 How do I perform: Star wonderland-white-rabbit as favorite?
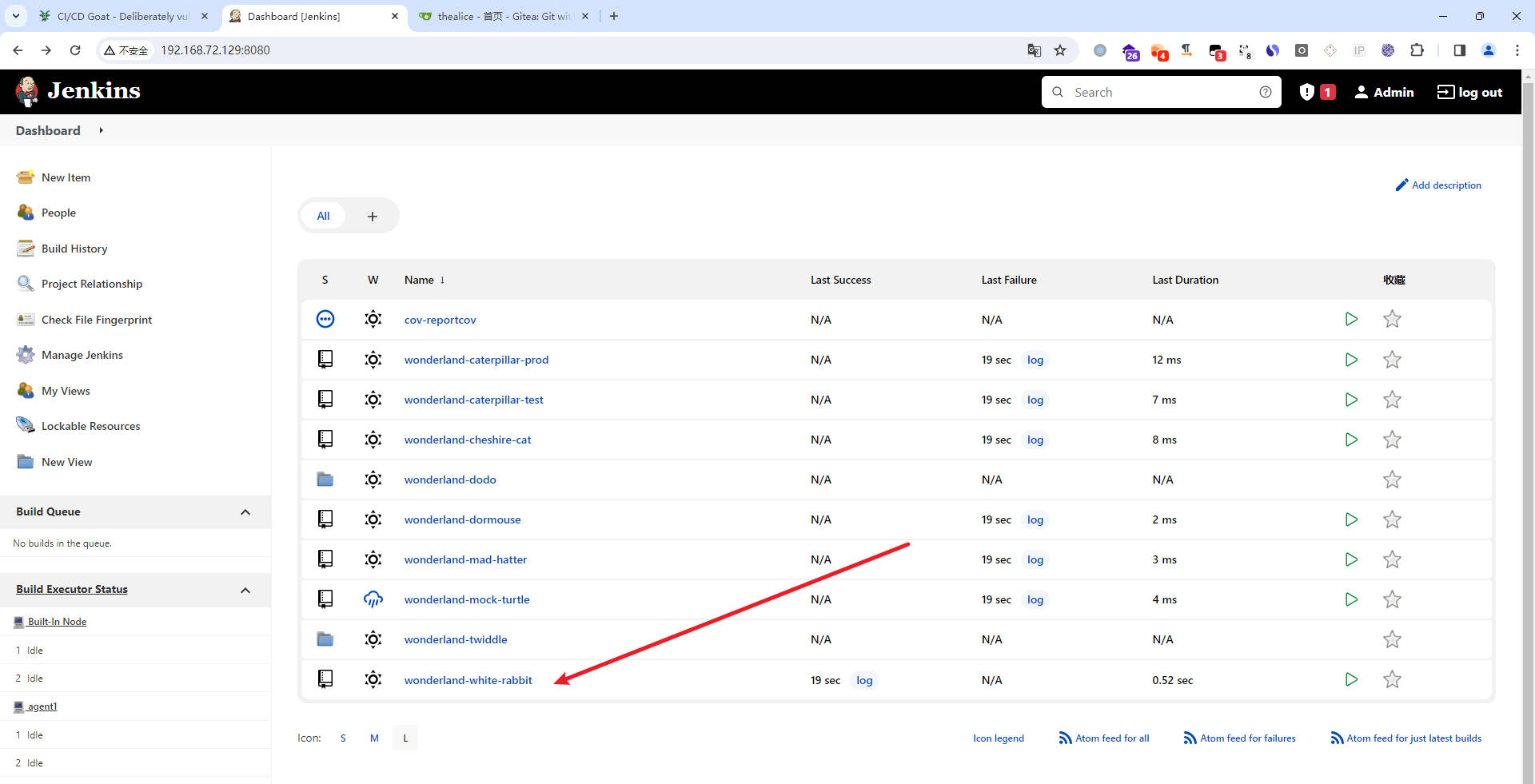[1392, 679]
